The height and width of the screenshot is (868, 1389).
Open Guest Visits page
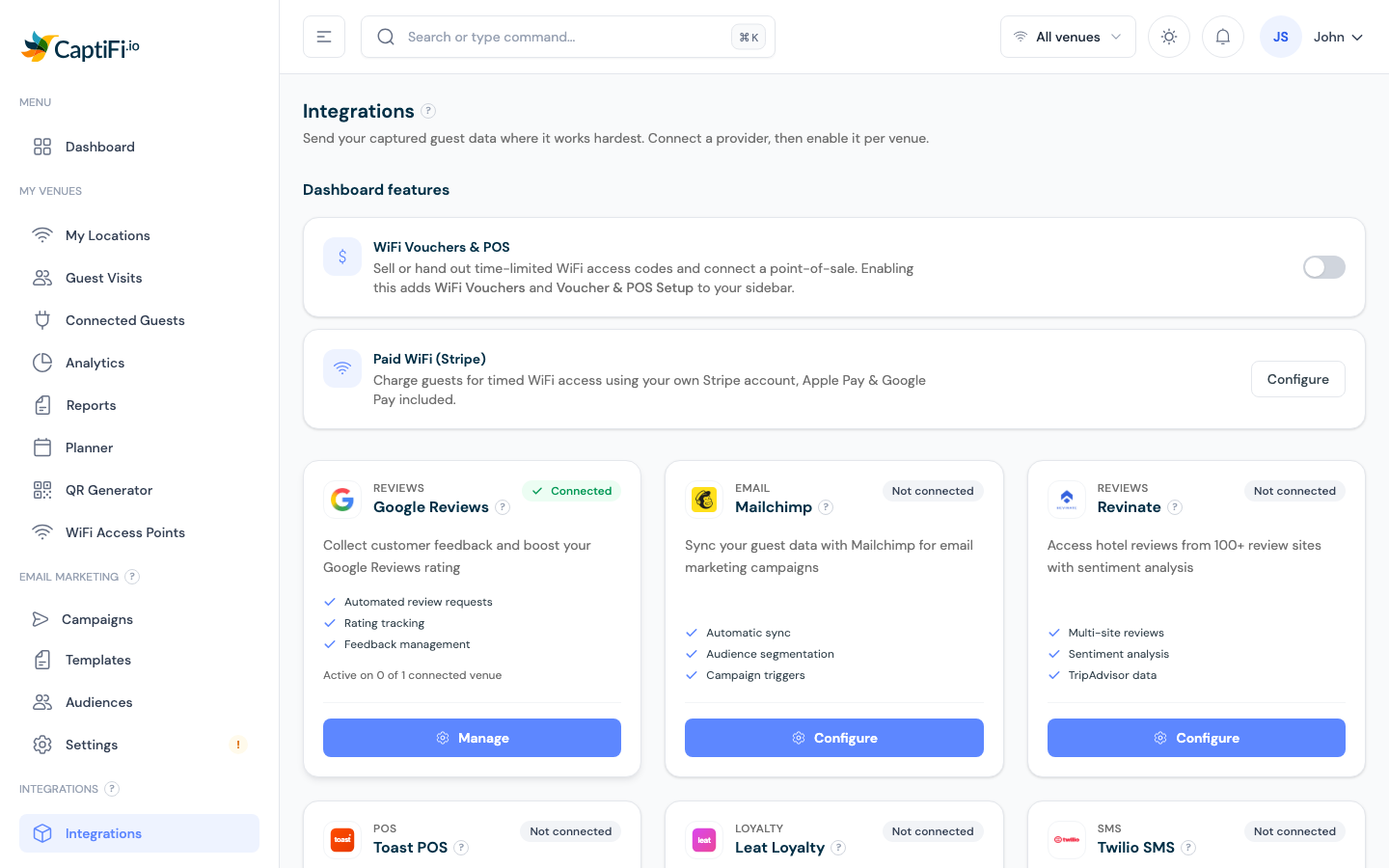tap(139, 278)
